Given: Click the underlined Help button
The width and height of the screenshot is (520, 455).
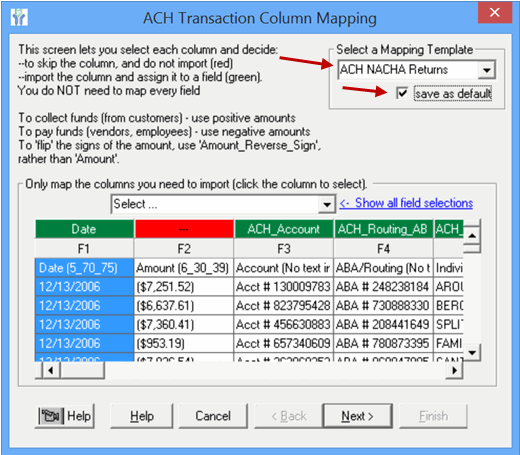Looking at the screenshot, I should [x=142, y=416].
